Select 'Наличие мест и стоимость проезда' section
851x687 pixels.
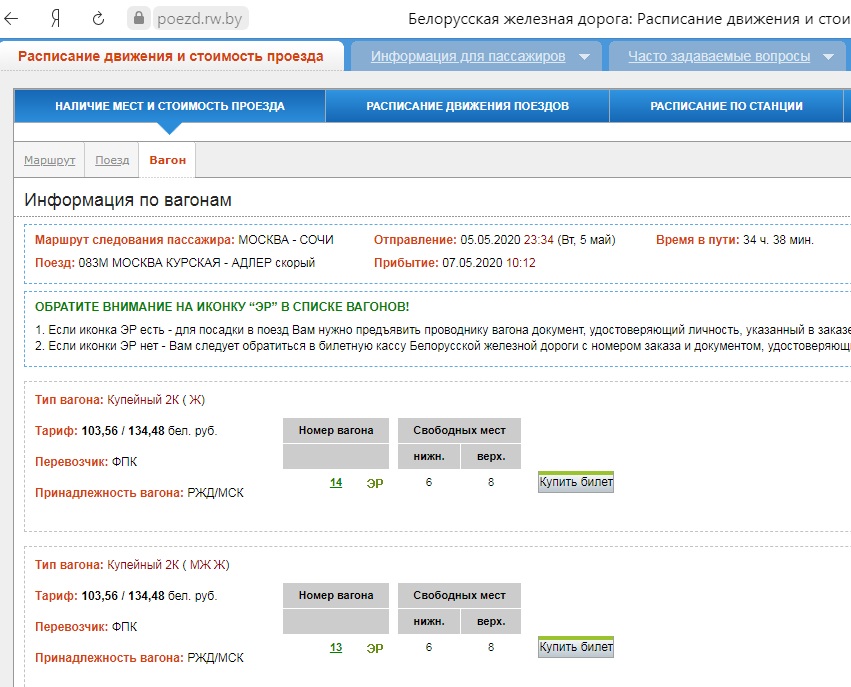tap(169, 106)
